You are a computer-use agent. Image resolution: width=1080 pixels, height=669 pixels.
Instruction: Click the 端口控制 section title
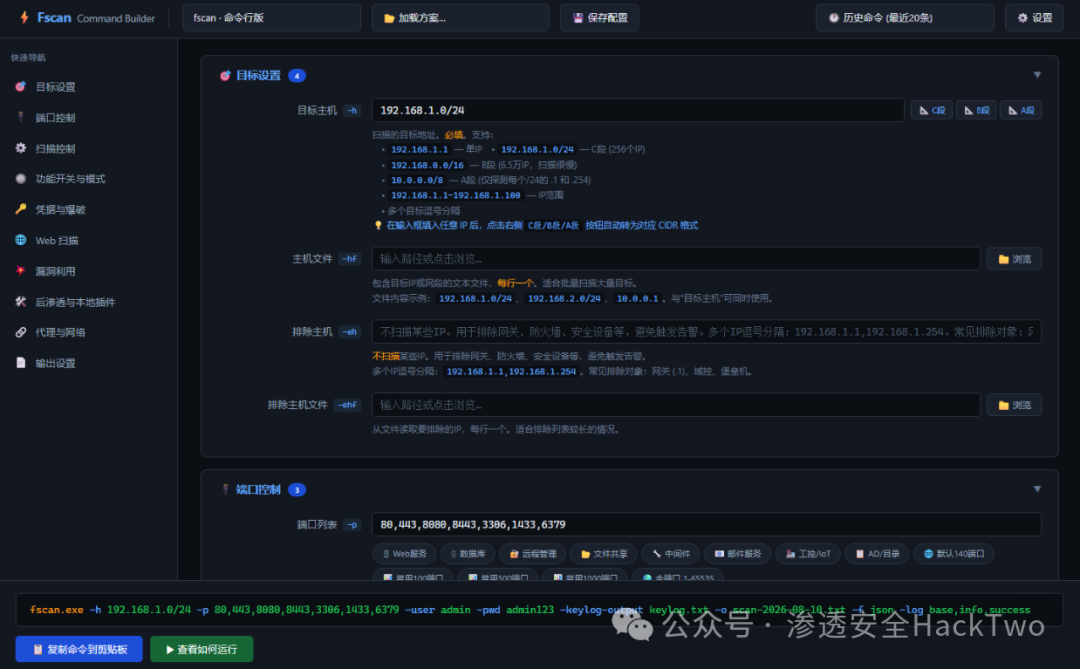click(x=258, y=490)
